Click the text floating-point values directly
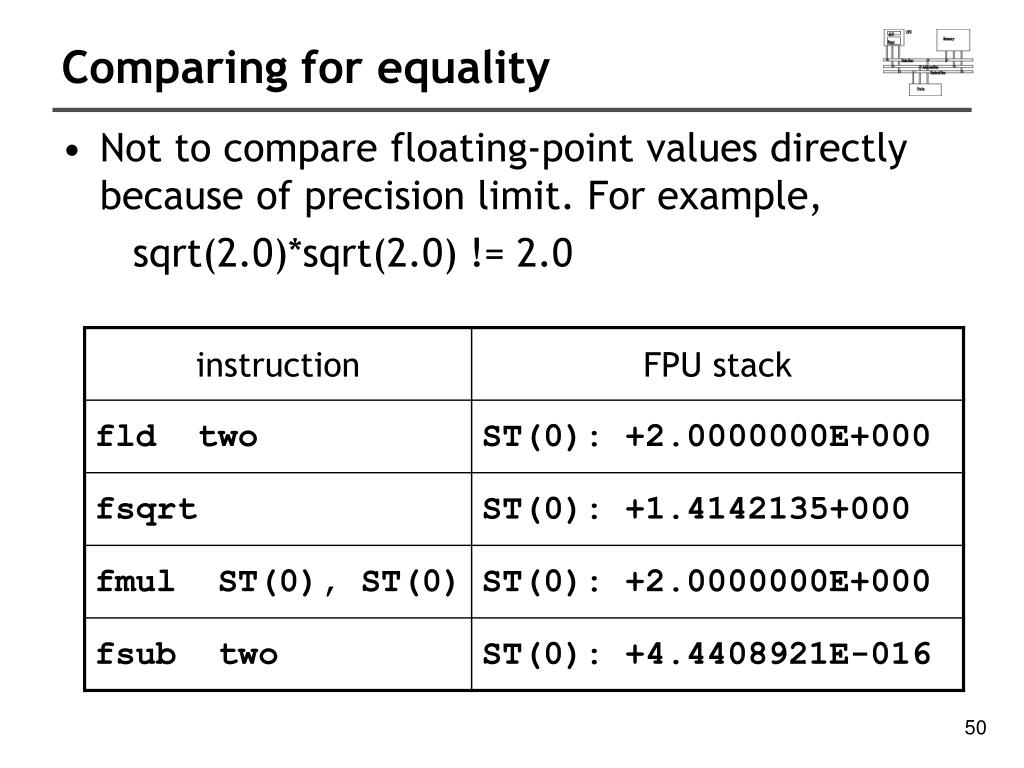Image resolution: width=1024 pixels, height=768 pixels. (648, 149)
